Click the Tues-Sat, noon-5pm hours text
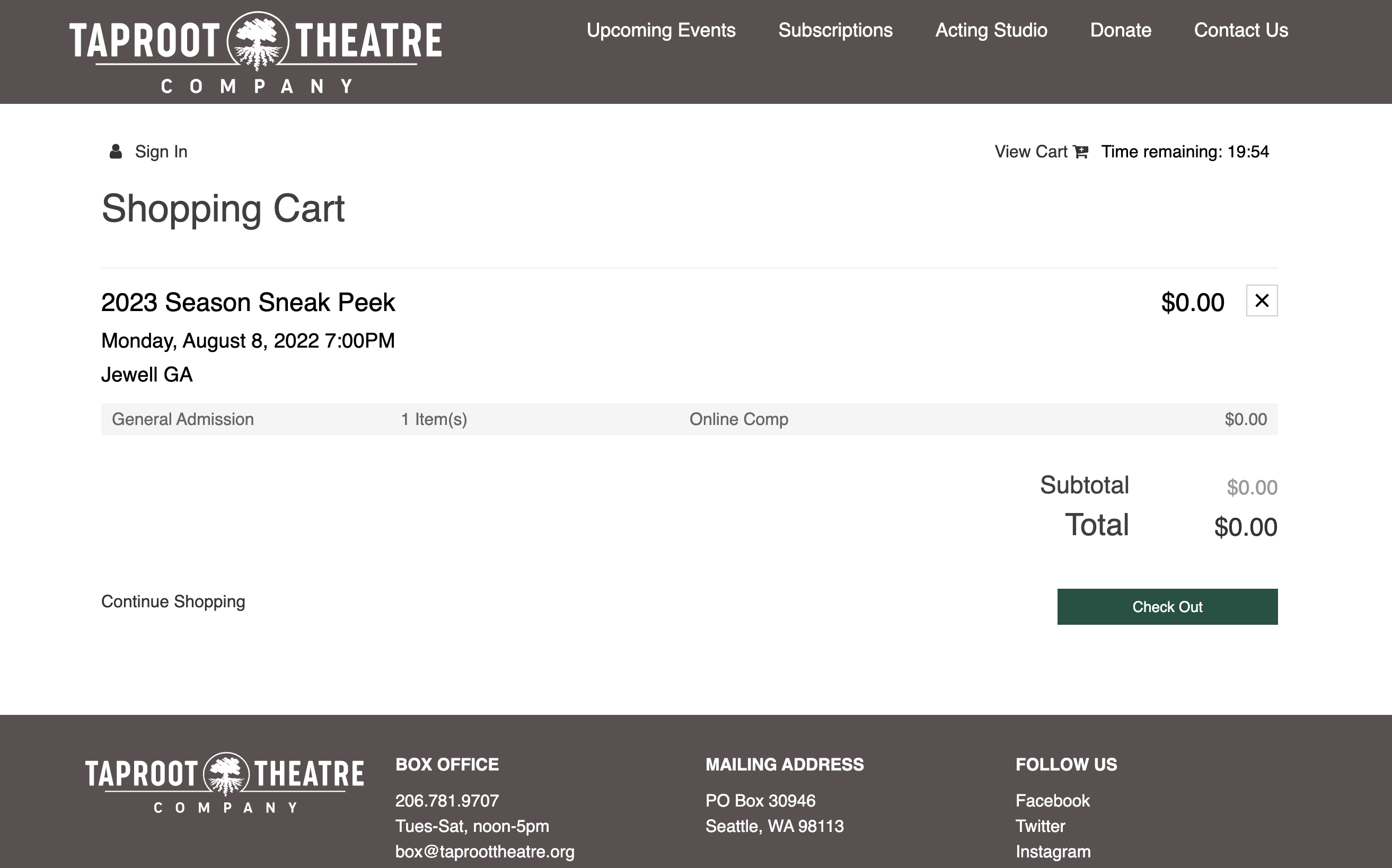 [472, 826]
